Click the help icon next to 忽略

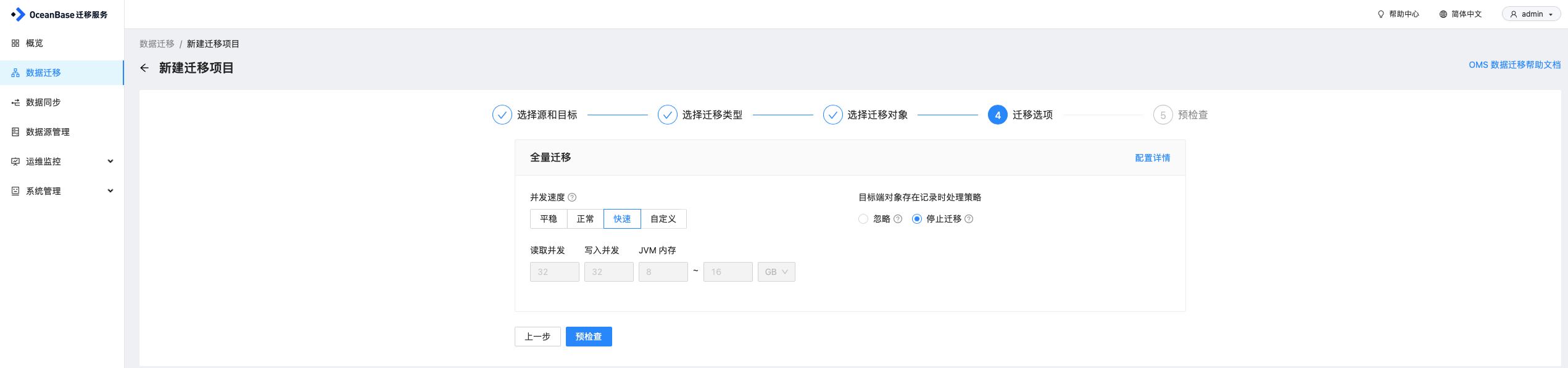(898, 219)
